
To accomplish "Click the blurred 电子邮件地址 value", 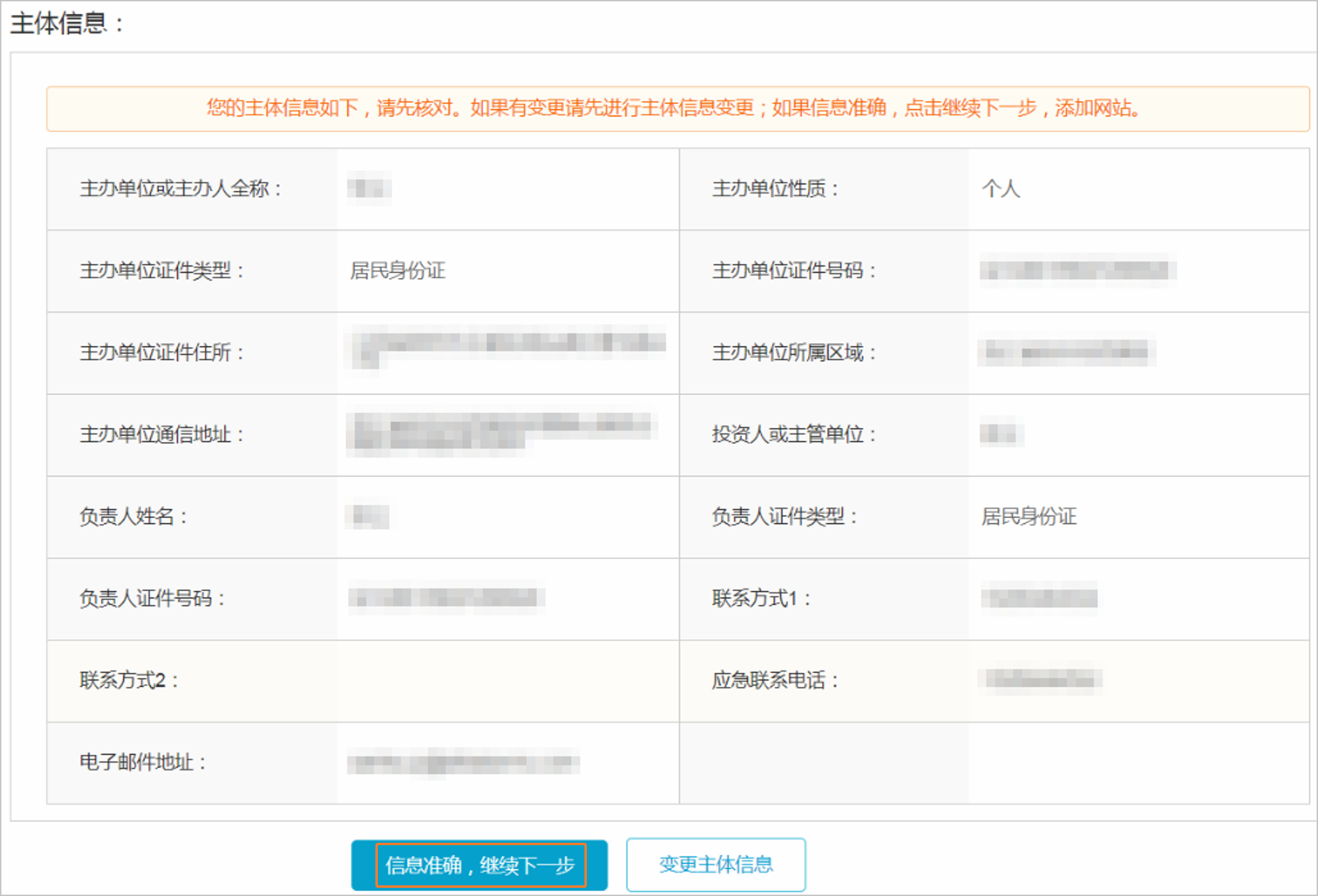I will tap(464, 763).
